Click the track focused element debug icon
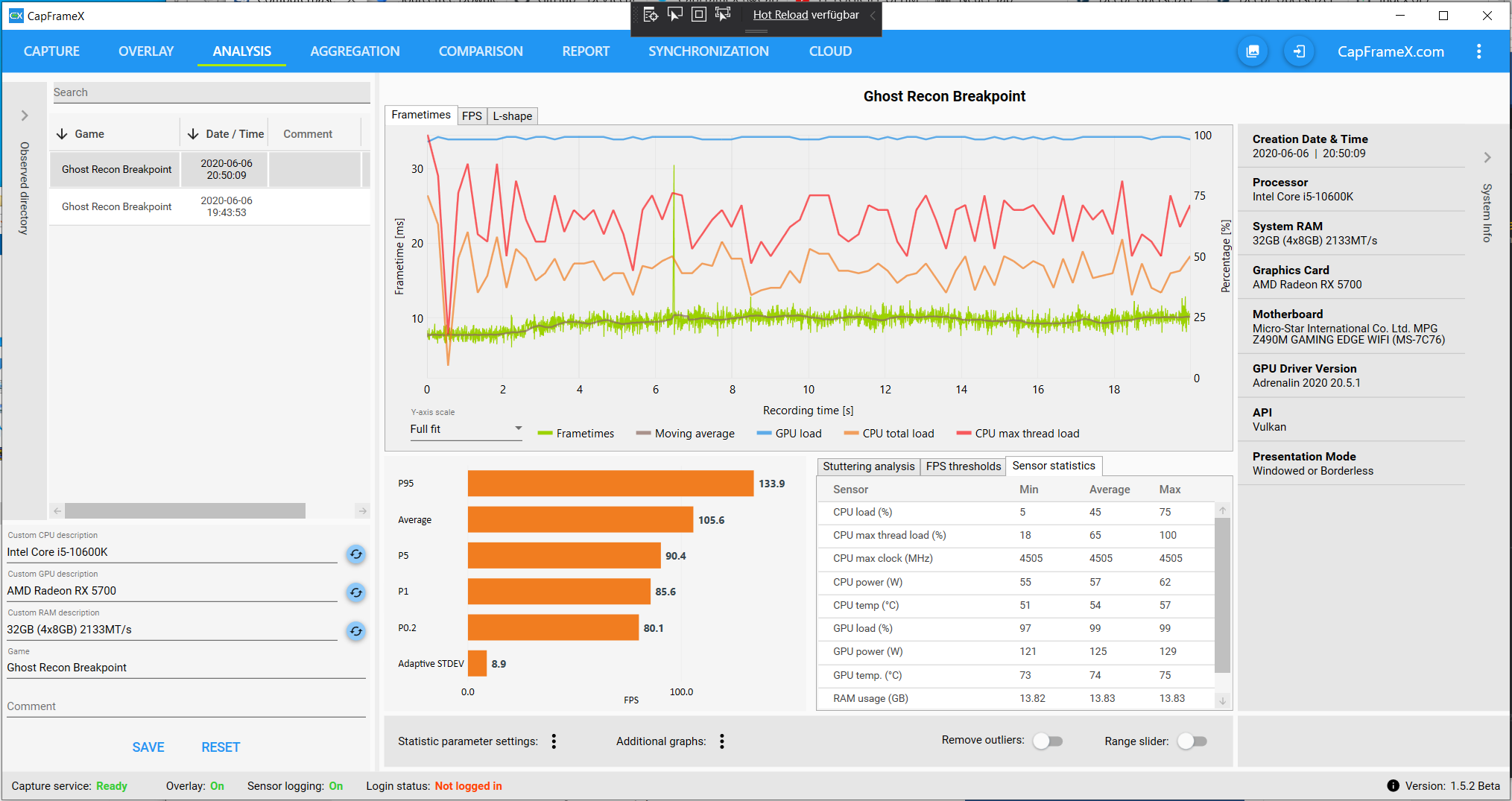Viewport: 1512px width, 801px height. 723,14
